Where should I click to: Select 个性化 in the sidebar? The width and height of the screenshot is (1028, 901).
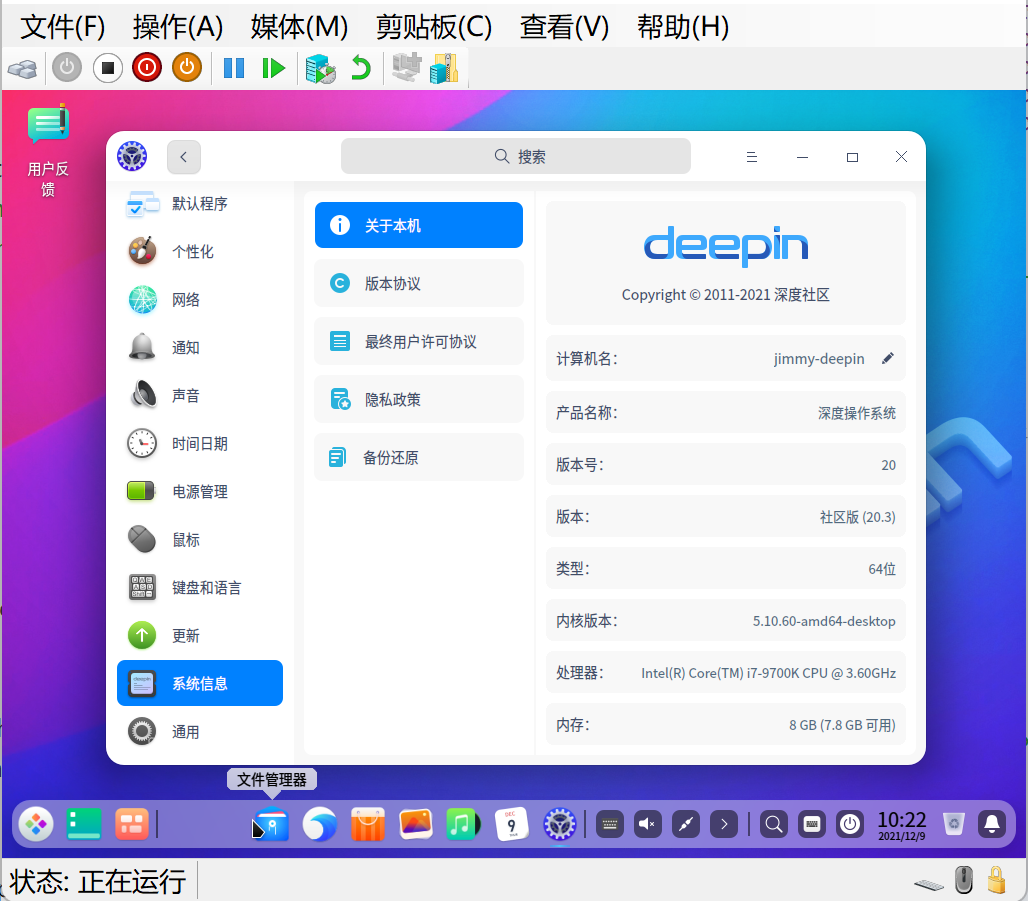point(200,252)
